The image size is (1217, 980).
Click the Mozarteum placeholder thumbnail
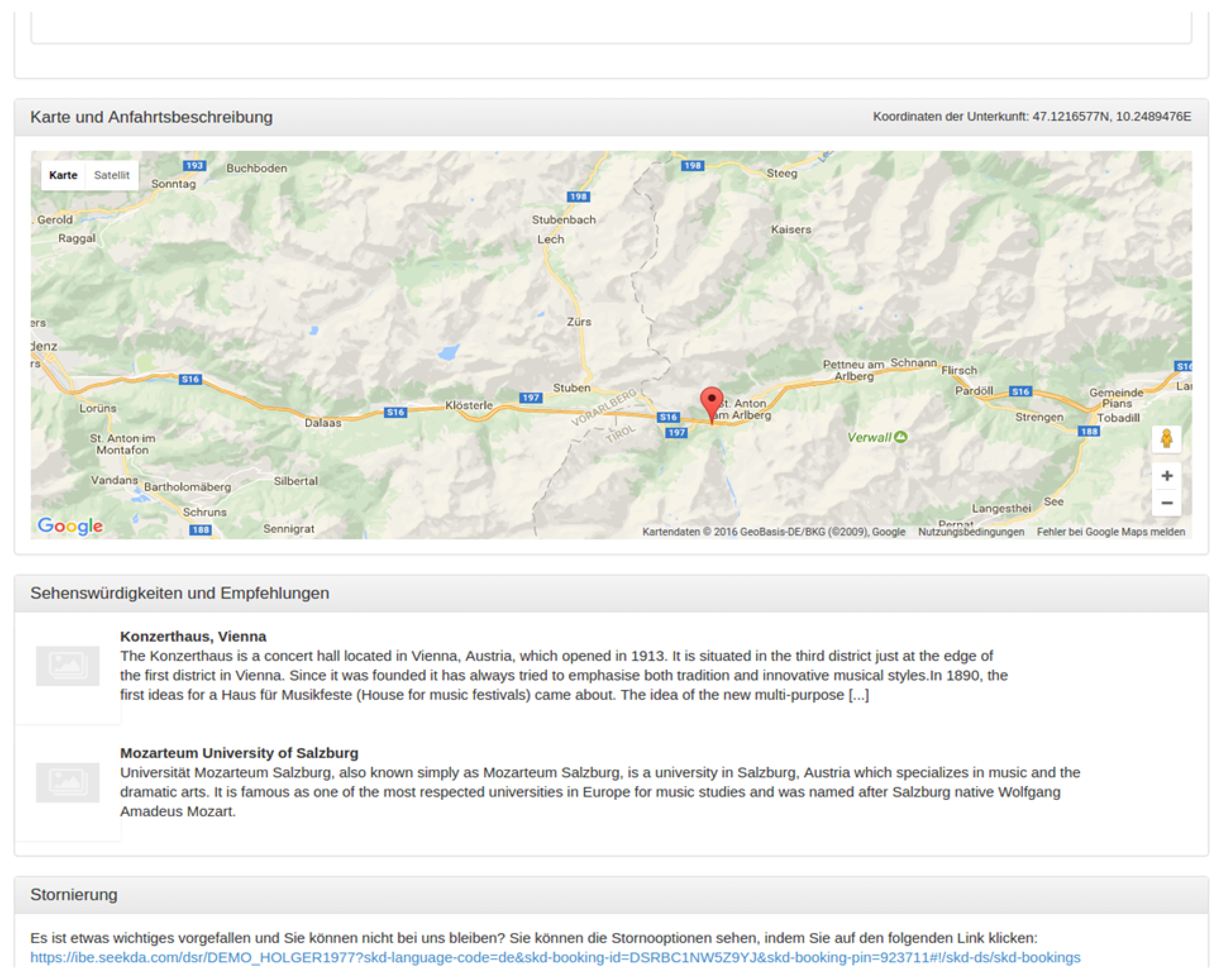tap(68, 783)
